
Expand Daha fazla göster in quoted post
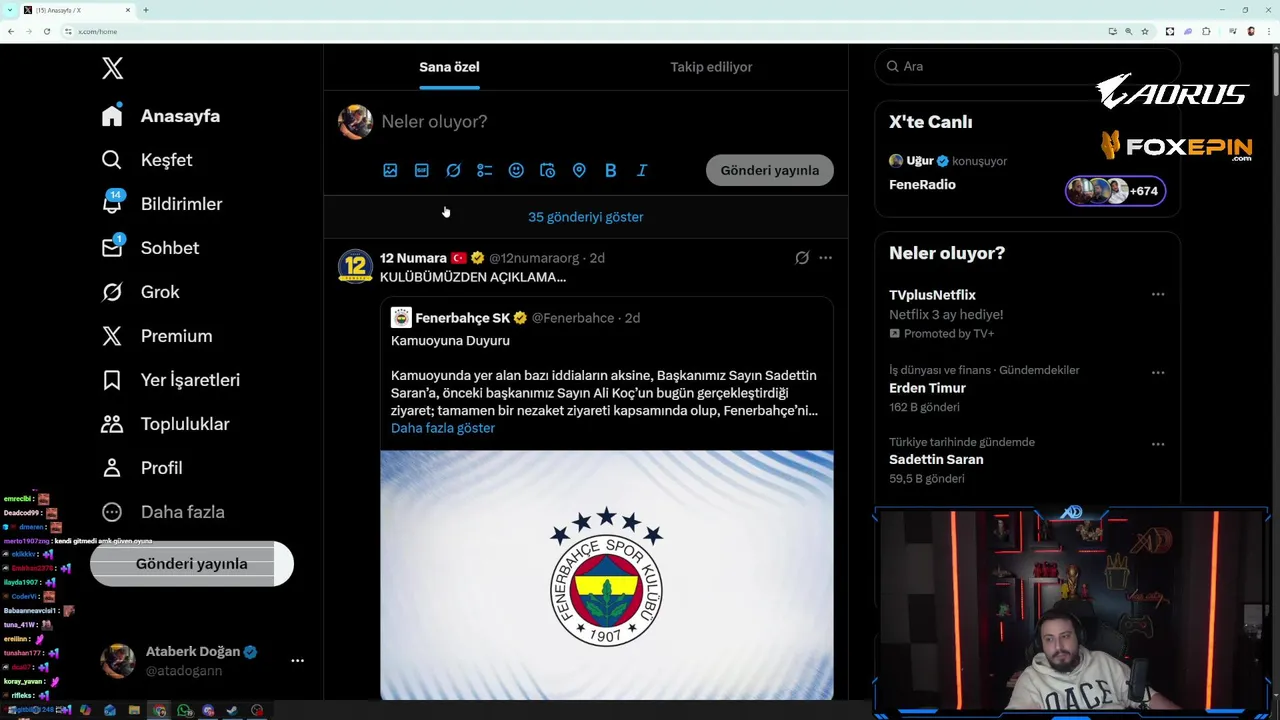(x=443, y=428)
